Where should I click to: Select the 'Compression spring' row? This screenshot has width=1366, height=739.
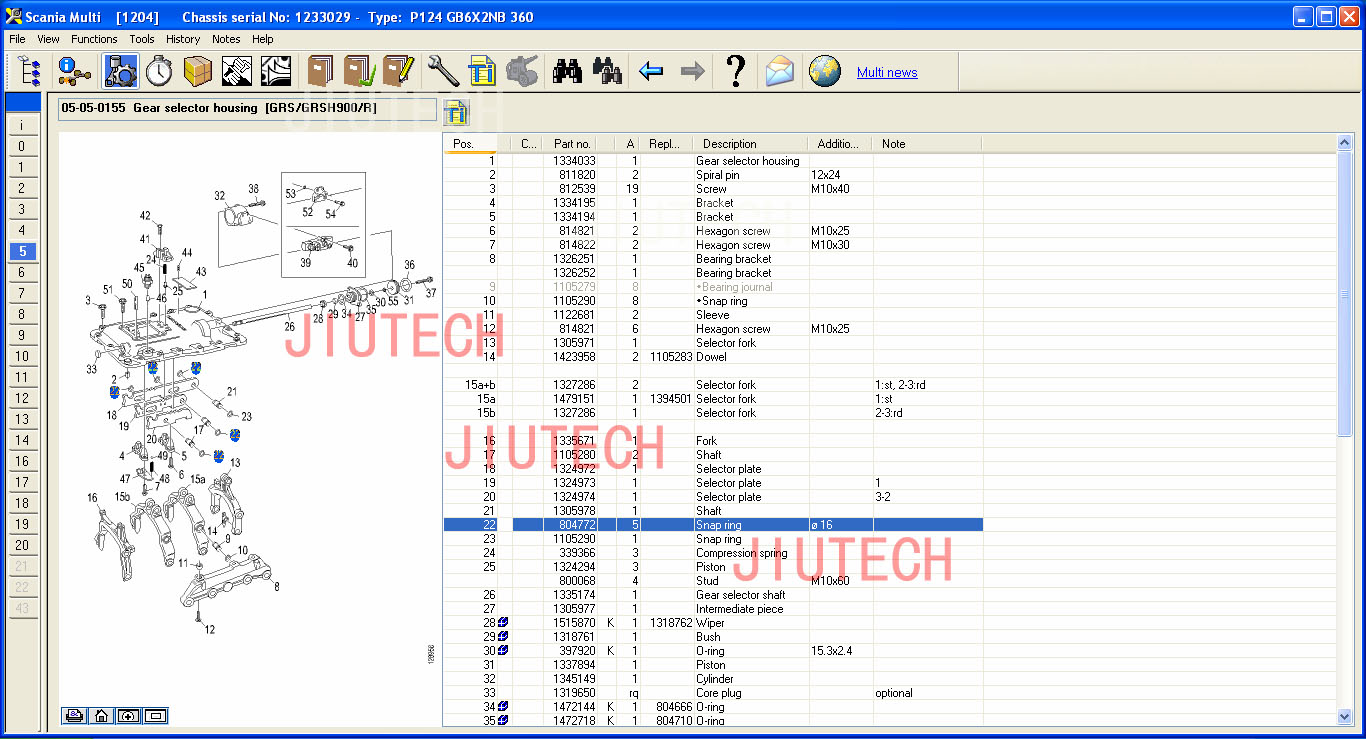(713, 553)
